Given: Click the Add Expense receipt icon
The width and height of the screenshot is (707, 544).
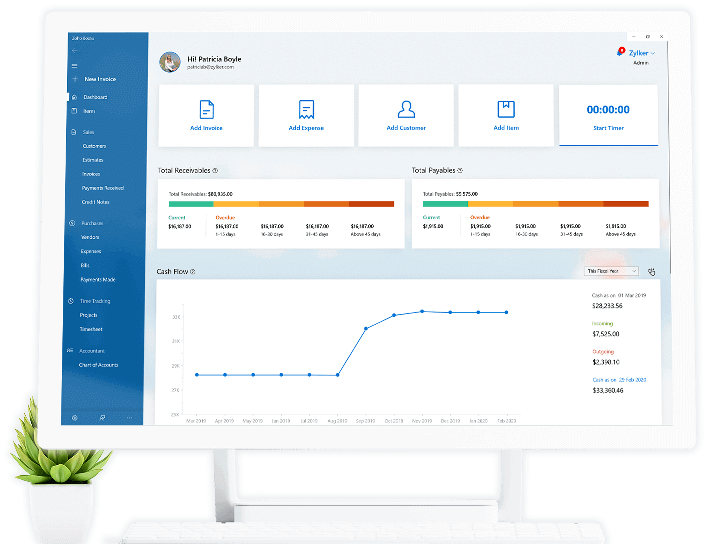Looking at the screenshot, I should pyautogui.click(x=305, y=109).
